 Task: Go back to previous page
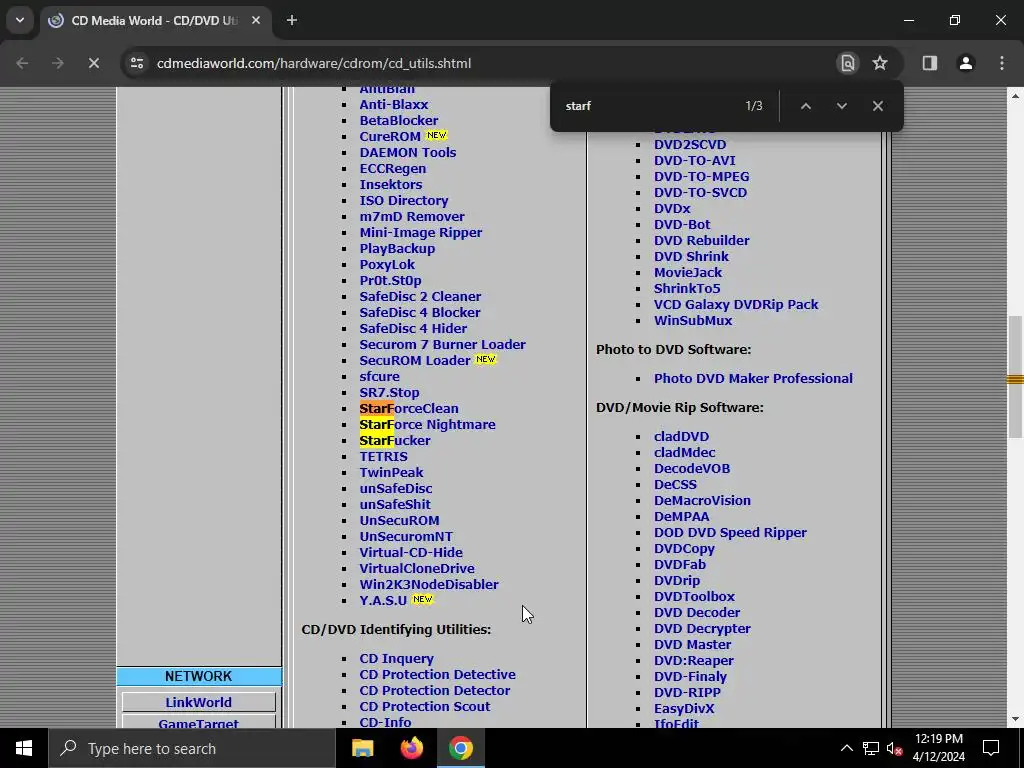[22, 63]
